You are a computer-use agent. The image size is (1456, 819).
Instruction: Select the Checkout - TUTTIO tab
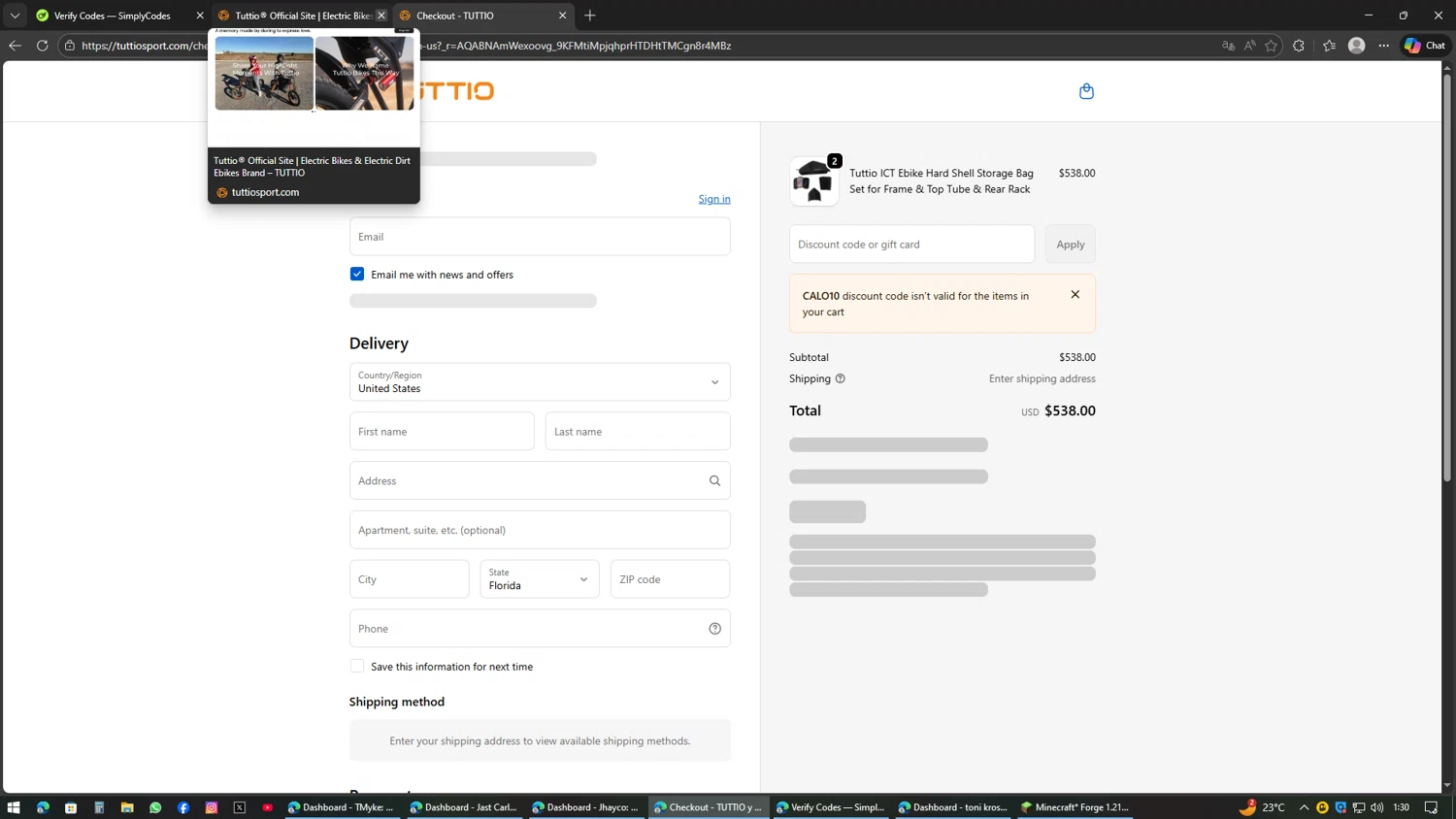(481, 16)
